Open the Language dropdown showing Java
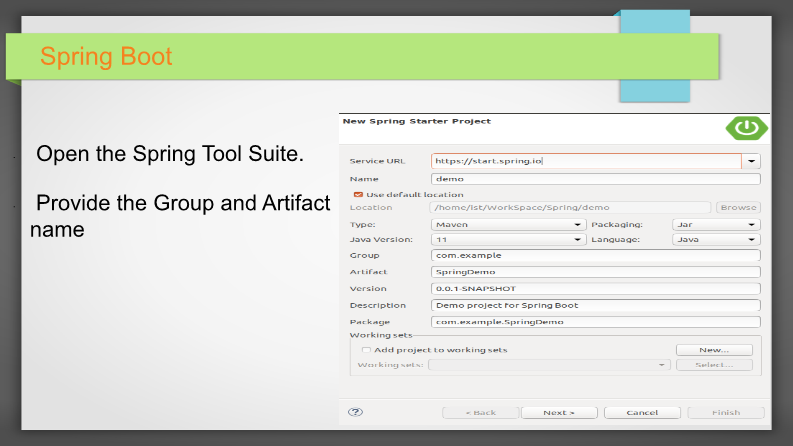The height and width of the screenshot is (446, 793). [716, 240]
